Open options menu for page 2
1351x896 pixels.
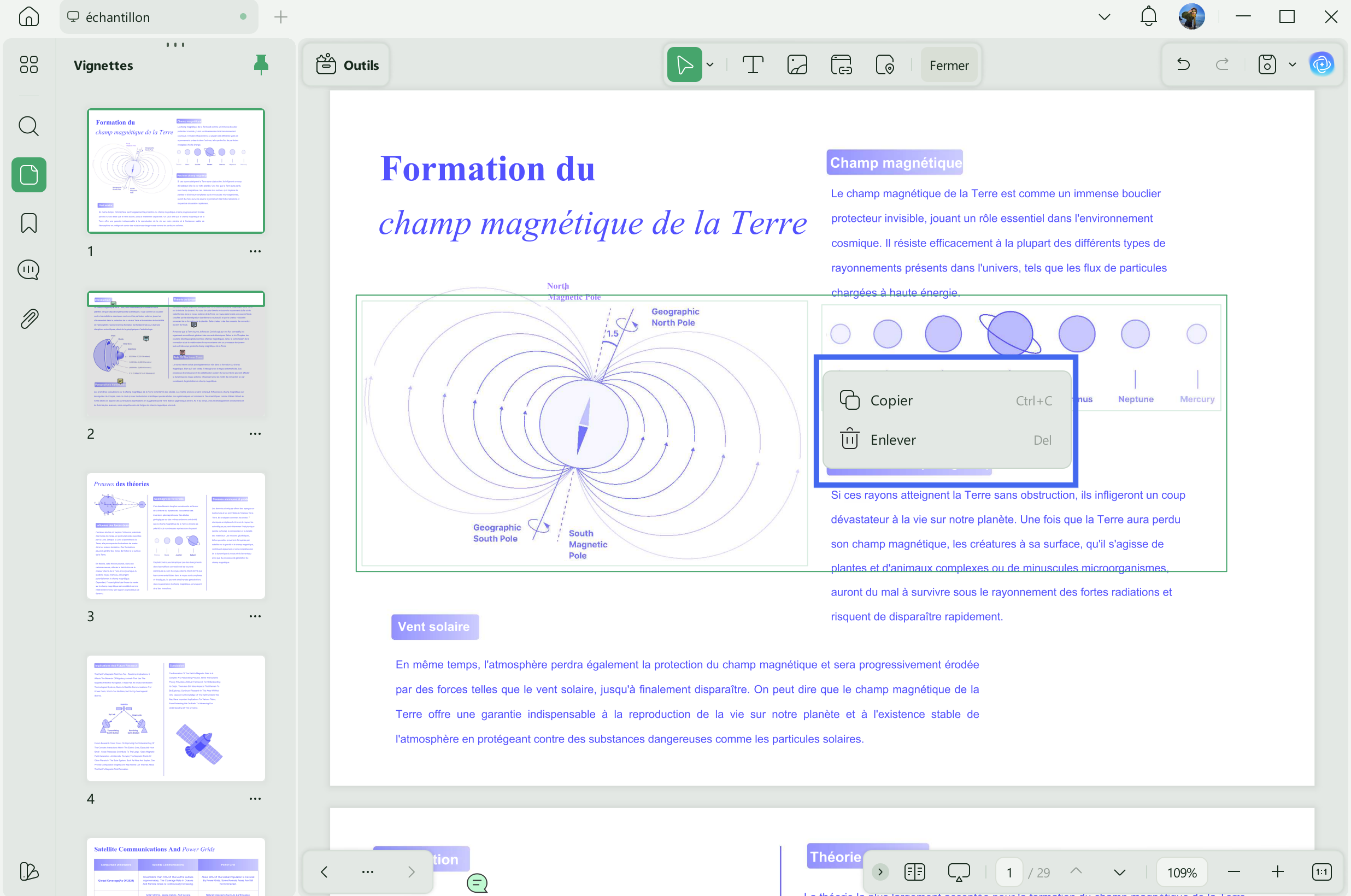[255, 434]
